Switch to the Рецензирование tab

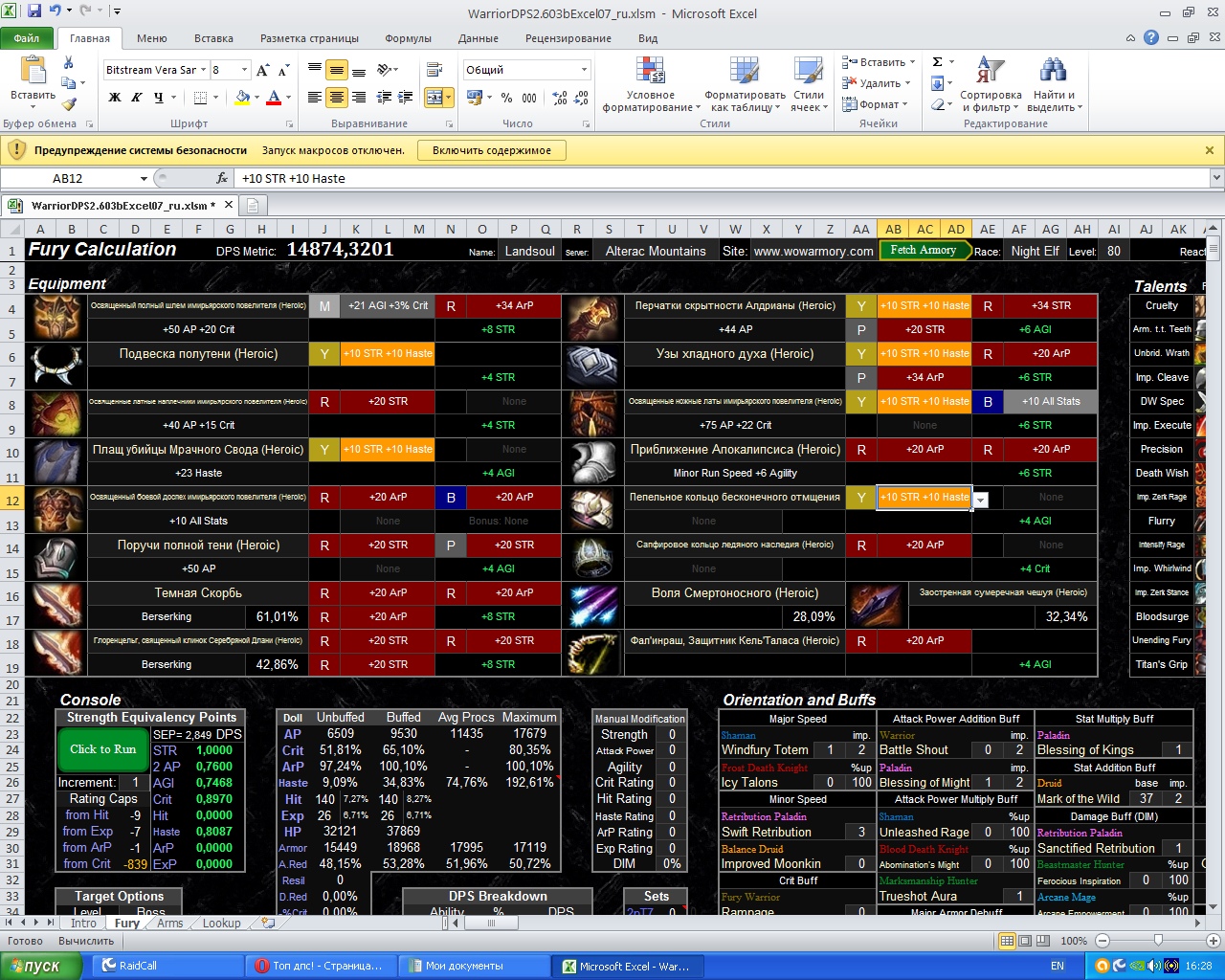pyautogui.click(x=568, y=38)
